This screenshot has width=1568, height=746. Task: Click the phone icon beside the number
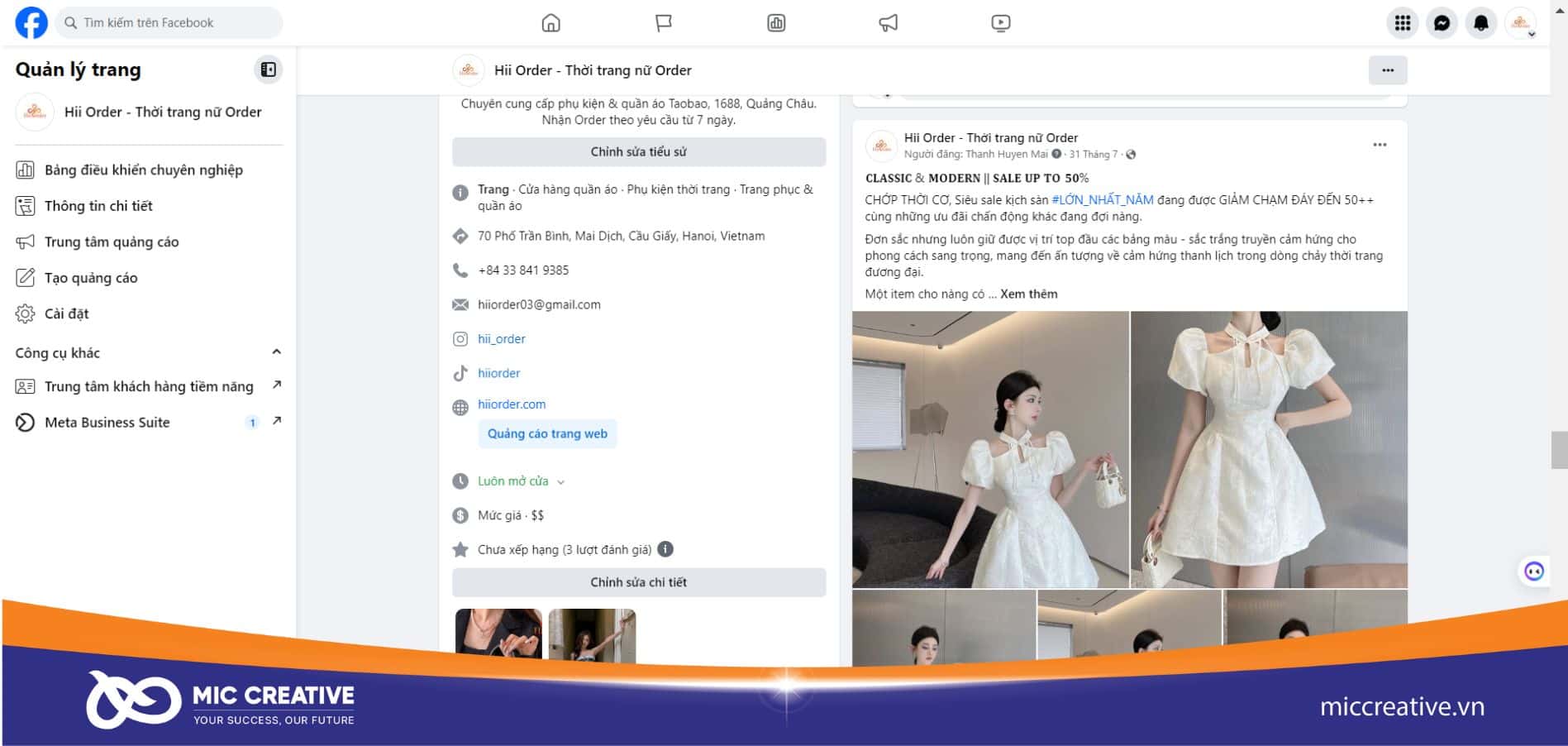(x=460, y=270)
